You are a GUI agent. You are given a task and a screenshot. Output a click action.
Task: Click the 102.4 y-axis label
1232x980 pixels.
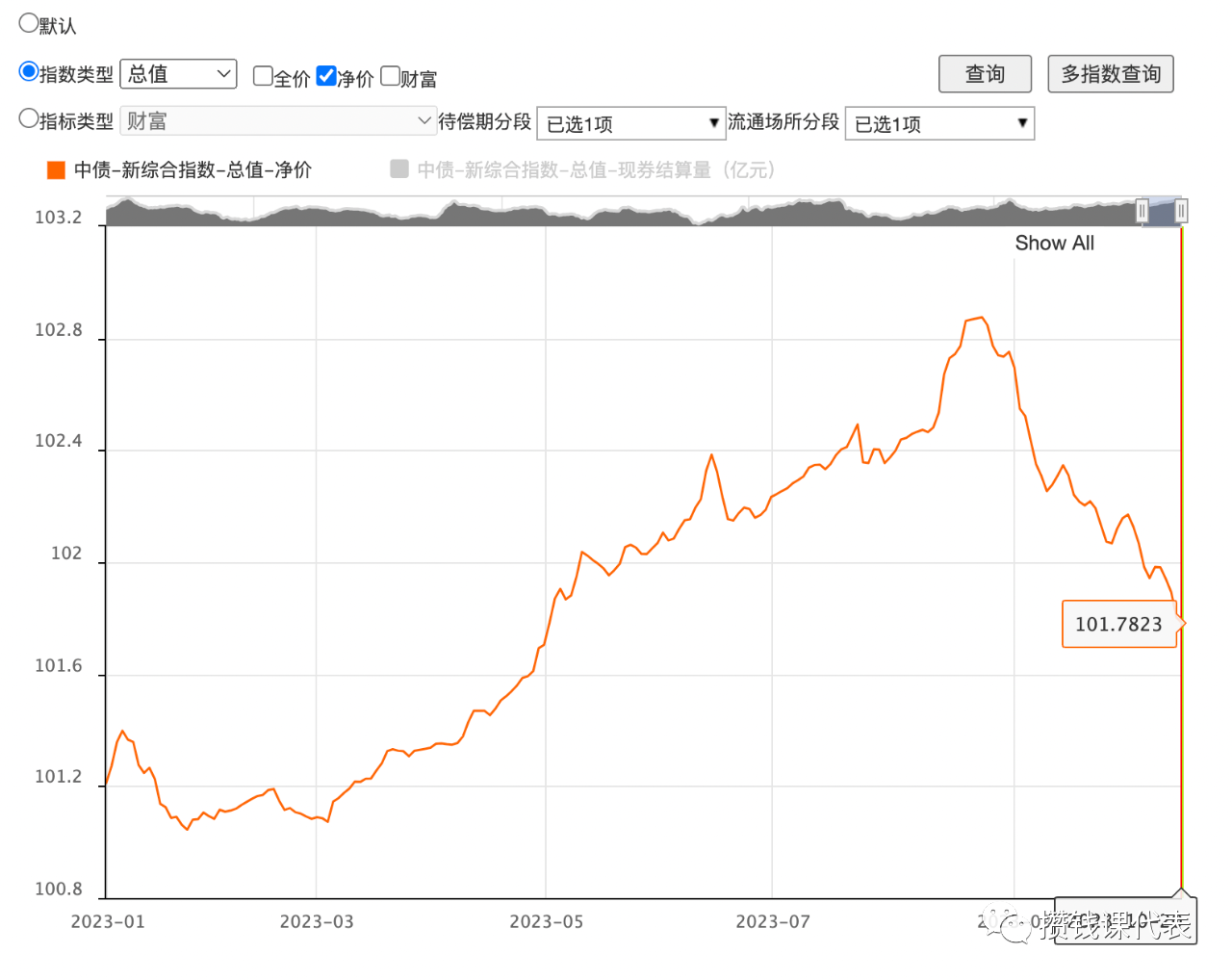[x=59, y=441]
